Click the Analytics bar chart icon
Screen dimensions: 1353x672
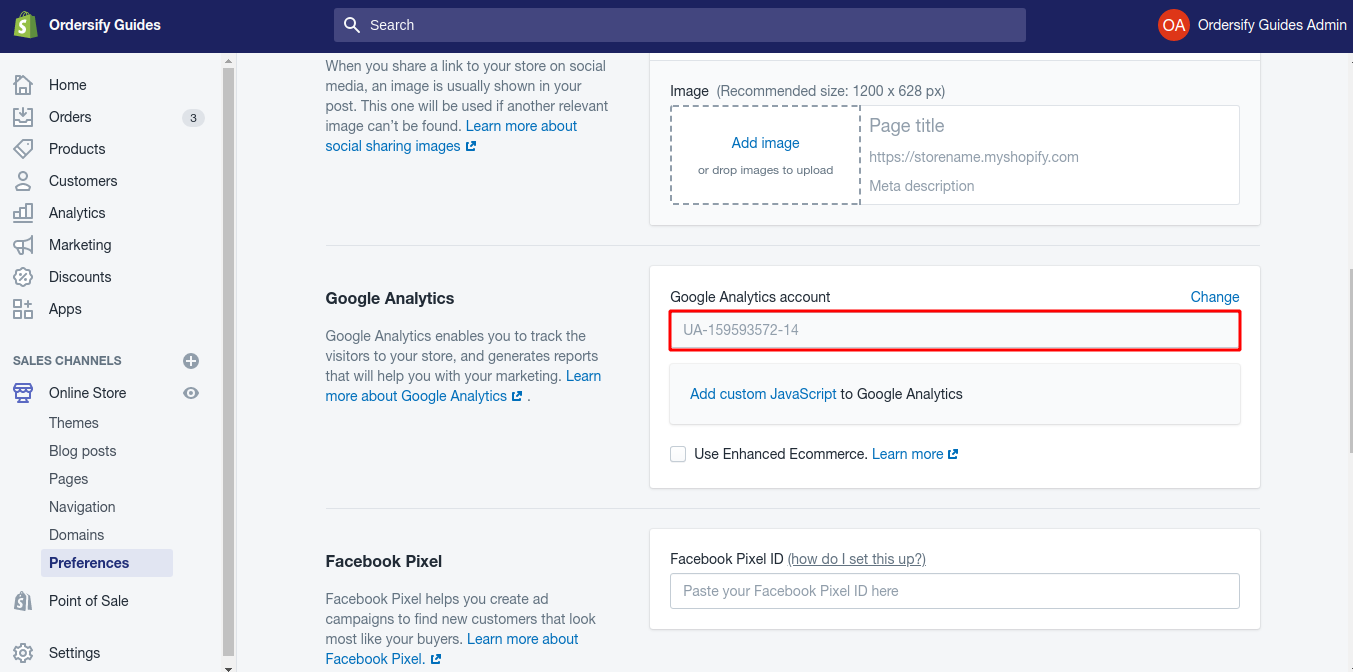23,213
